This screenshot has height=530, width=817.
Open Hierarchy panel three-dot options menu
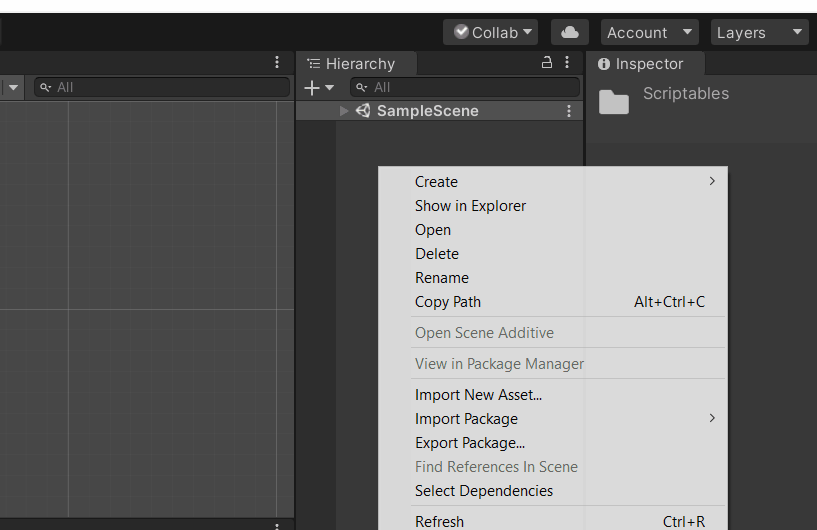(567, 63)
